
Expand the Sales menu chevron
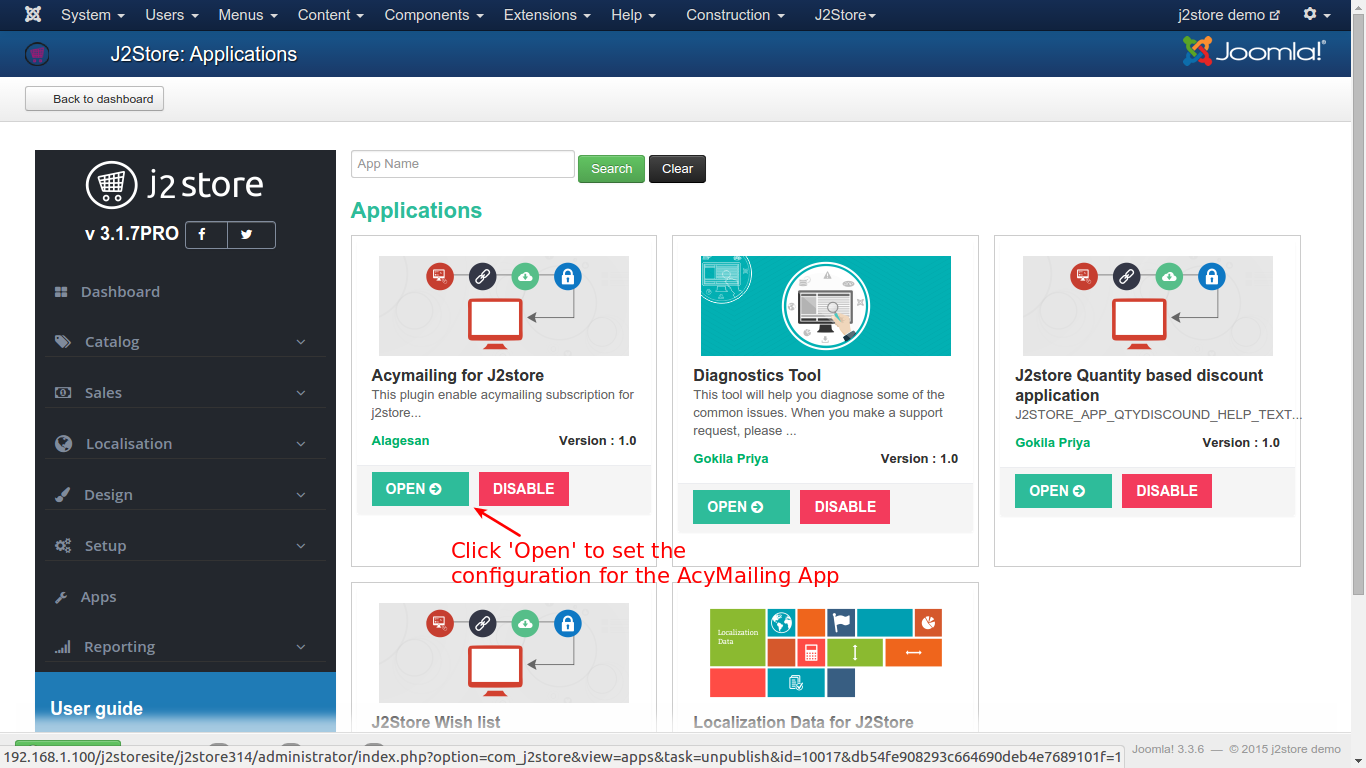301,393
